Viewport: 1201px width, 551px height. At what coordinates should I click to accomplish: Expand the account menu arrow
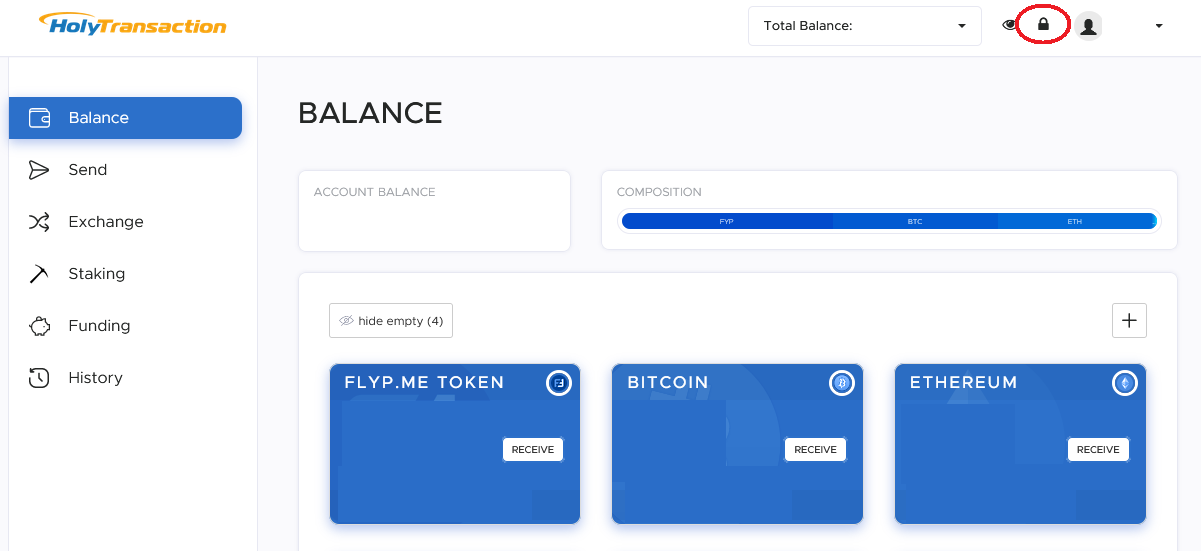1159,26
